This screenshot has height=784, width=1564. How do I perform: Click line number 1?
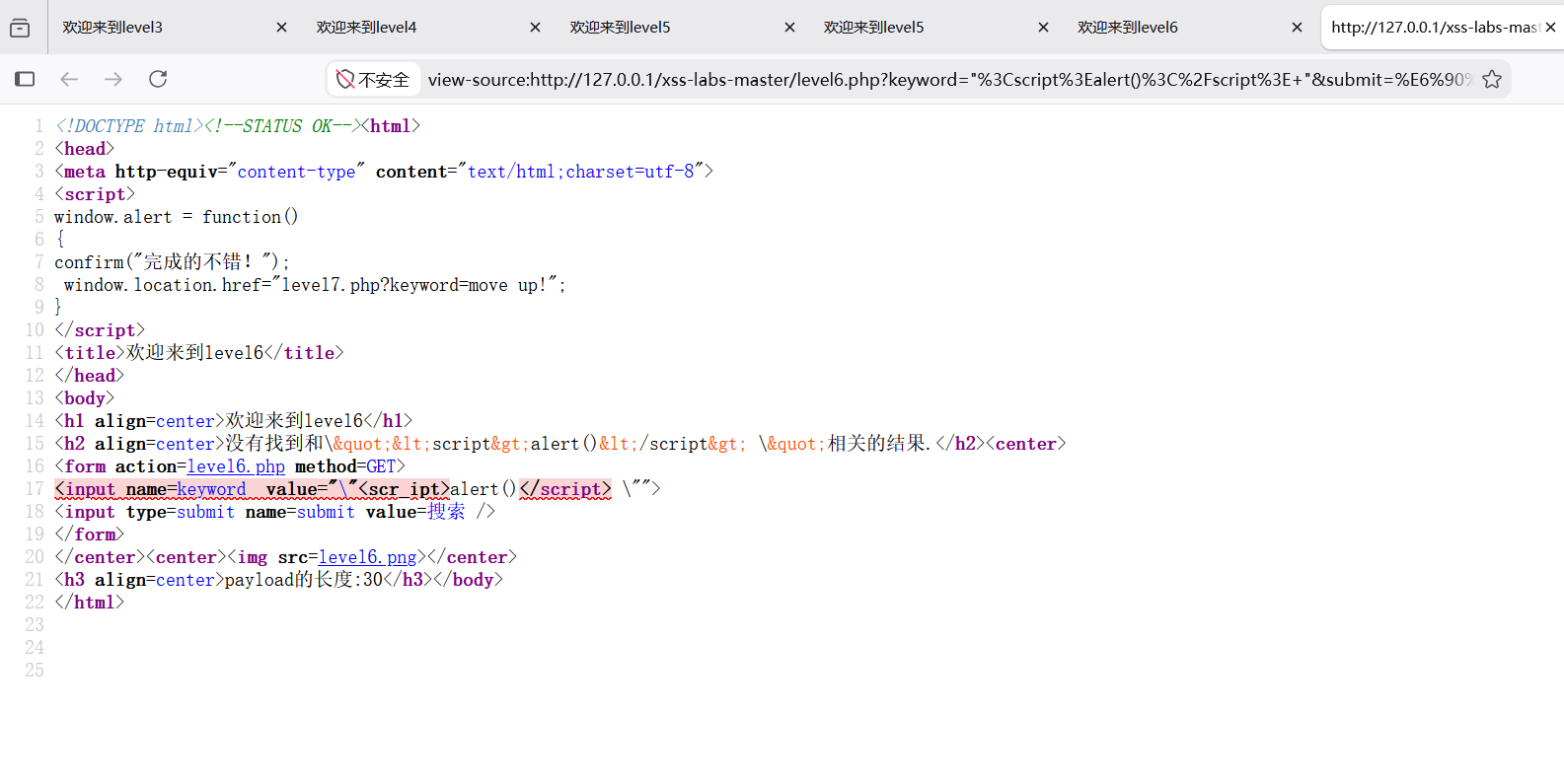pyautogui.click(x=39, y=126)
